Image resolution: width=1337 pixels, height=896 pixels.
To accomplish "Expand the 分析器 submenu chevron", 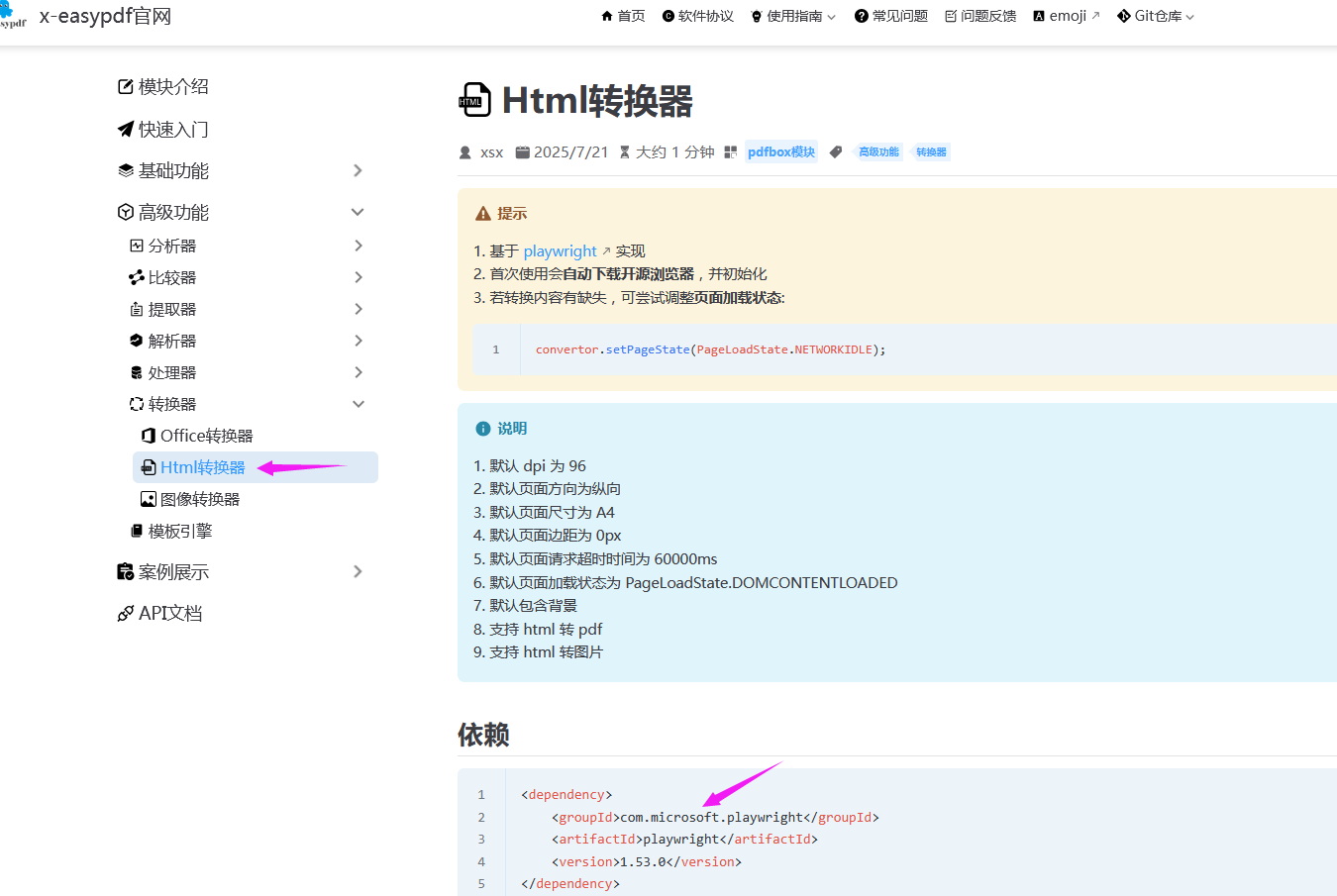I will click(x=359, y=246).
